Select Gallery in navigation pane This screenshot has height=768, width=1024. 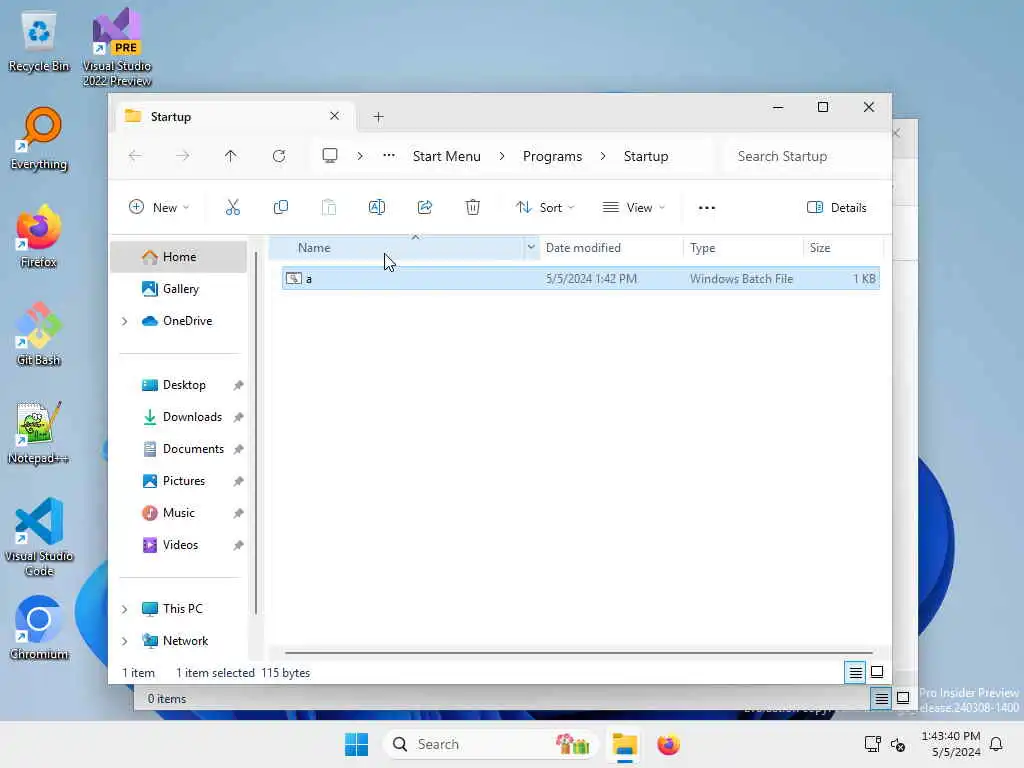[179, 289]
